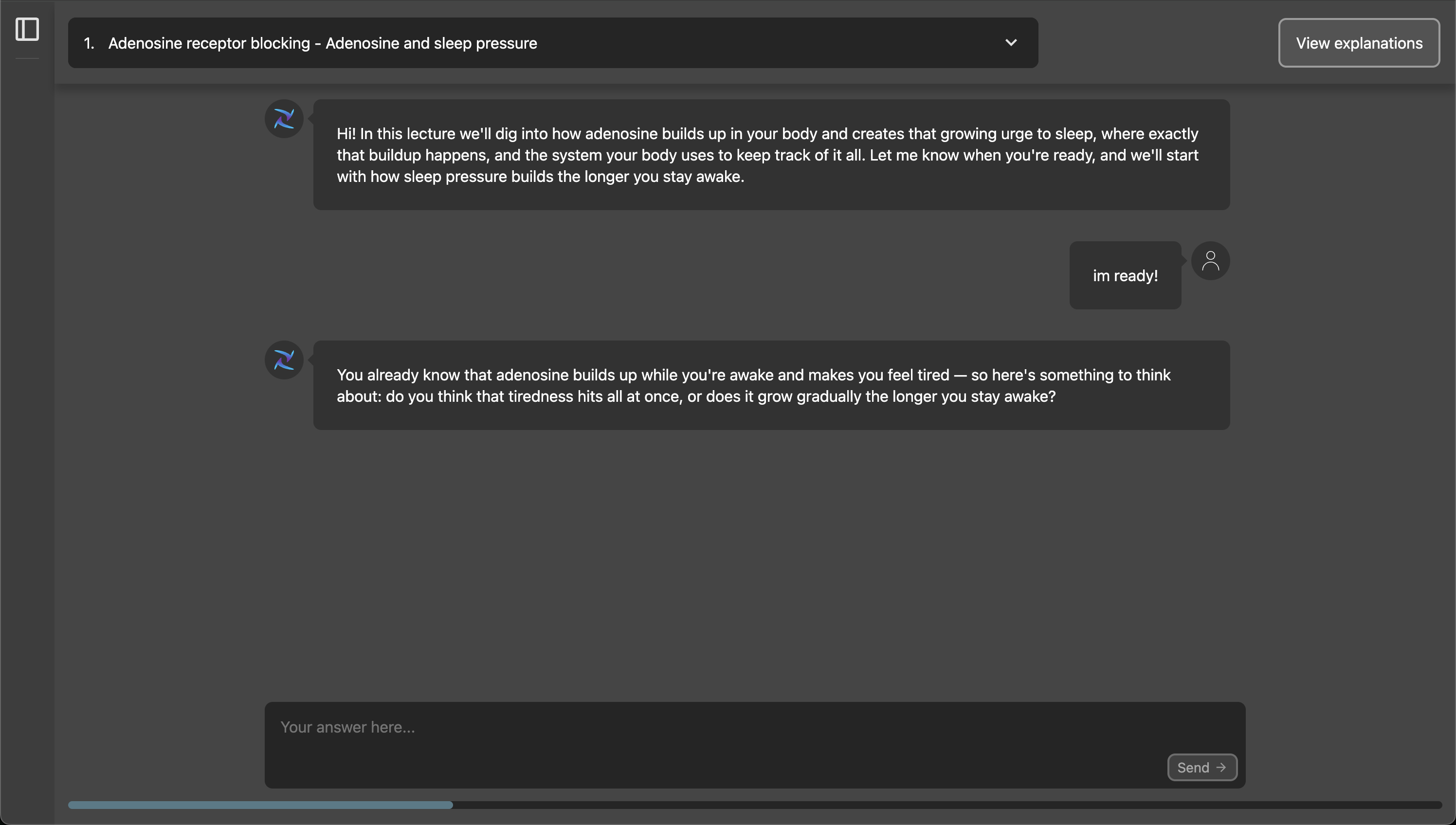Click the message starting 'You already know that adenosine'
Image resolution: width=1456 pixels, height=825 pixels.
771,385
